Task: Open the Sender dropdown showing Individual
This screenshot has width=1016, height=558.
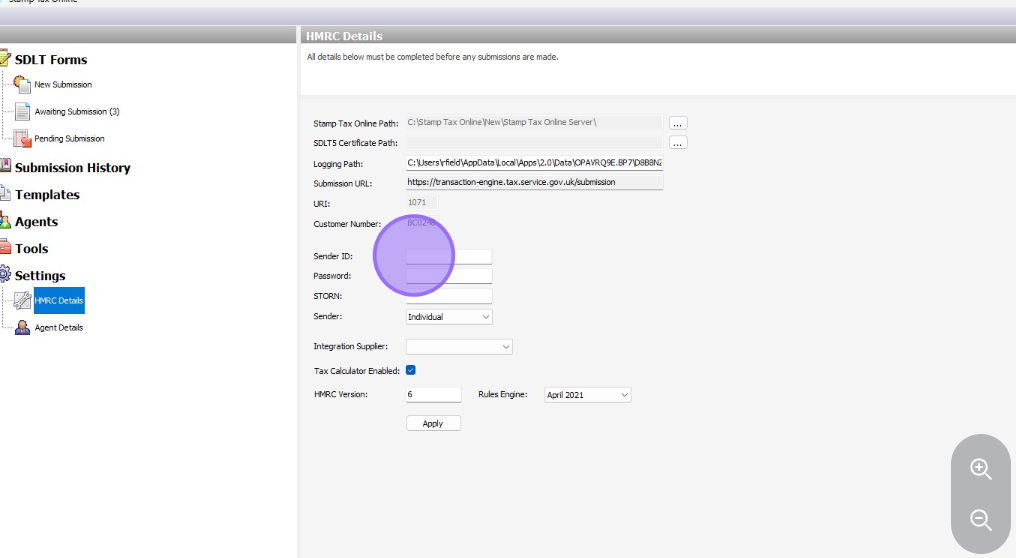Action: (x=449, y=317)
